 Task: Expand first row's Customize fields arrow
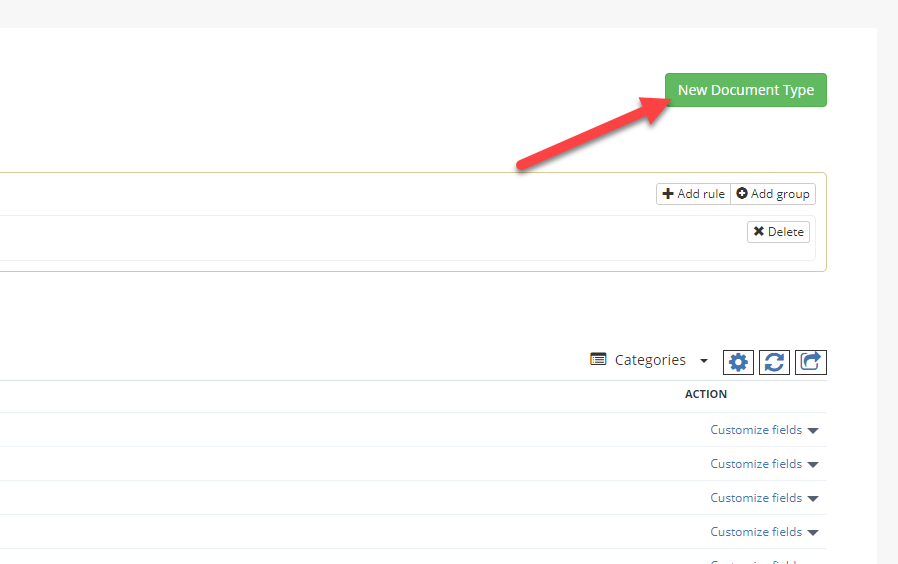point(813,431)
